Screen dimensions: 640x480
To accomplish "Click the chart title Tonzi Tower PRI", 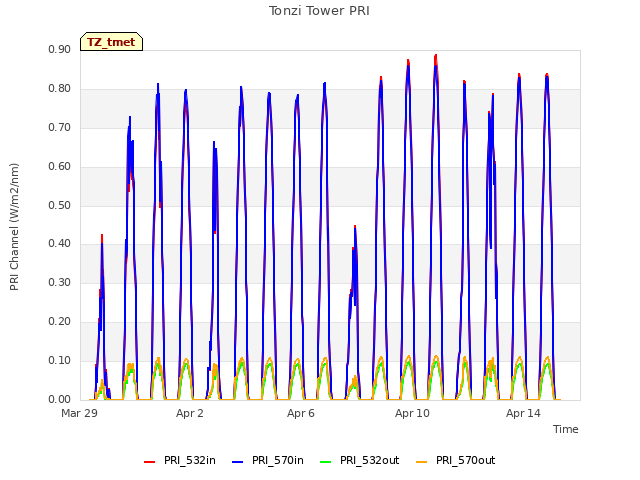I will point(319,11).
